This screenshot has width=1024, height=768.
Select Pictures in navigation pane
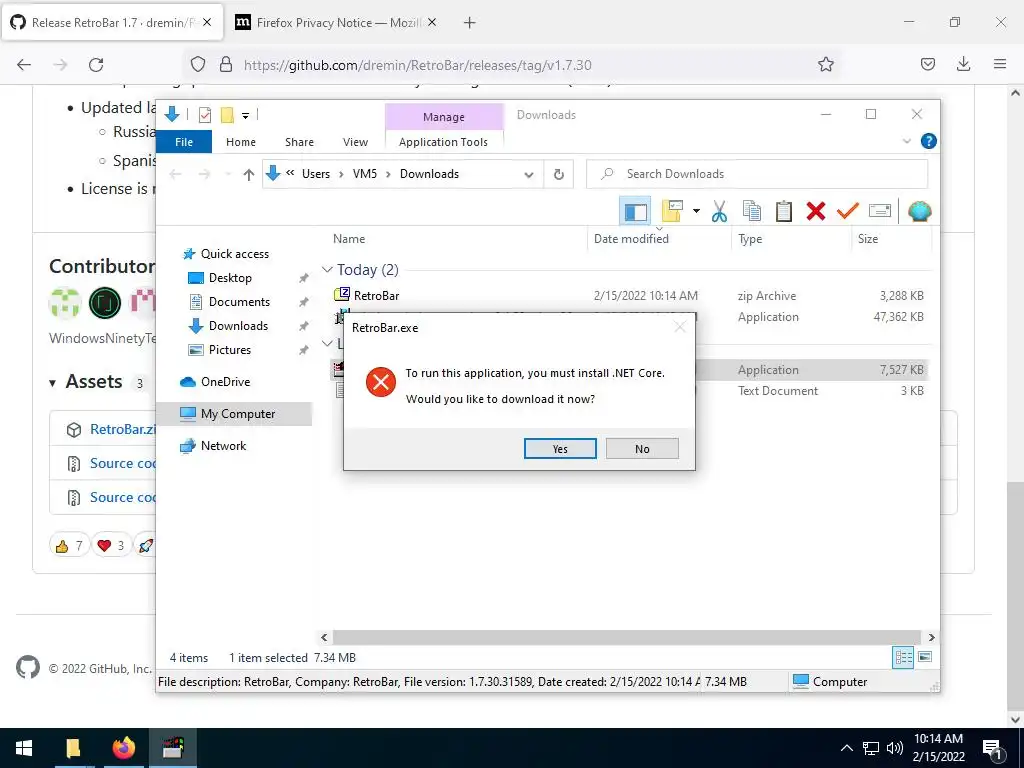click(229, 350)
